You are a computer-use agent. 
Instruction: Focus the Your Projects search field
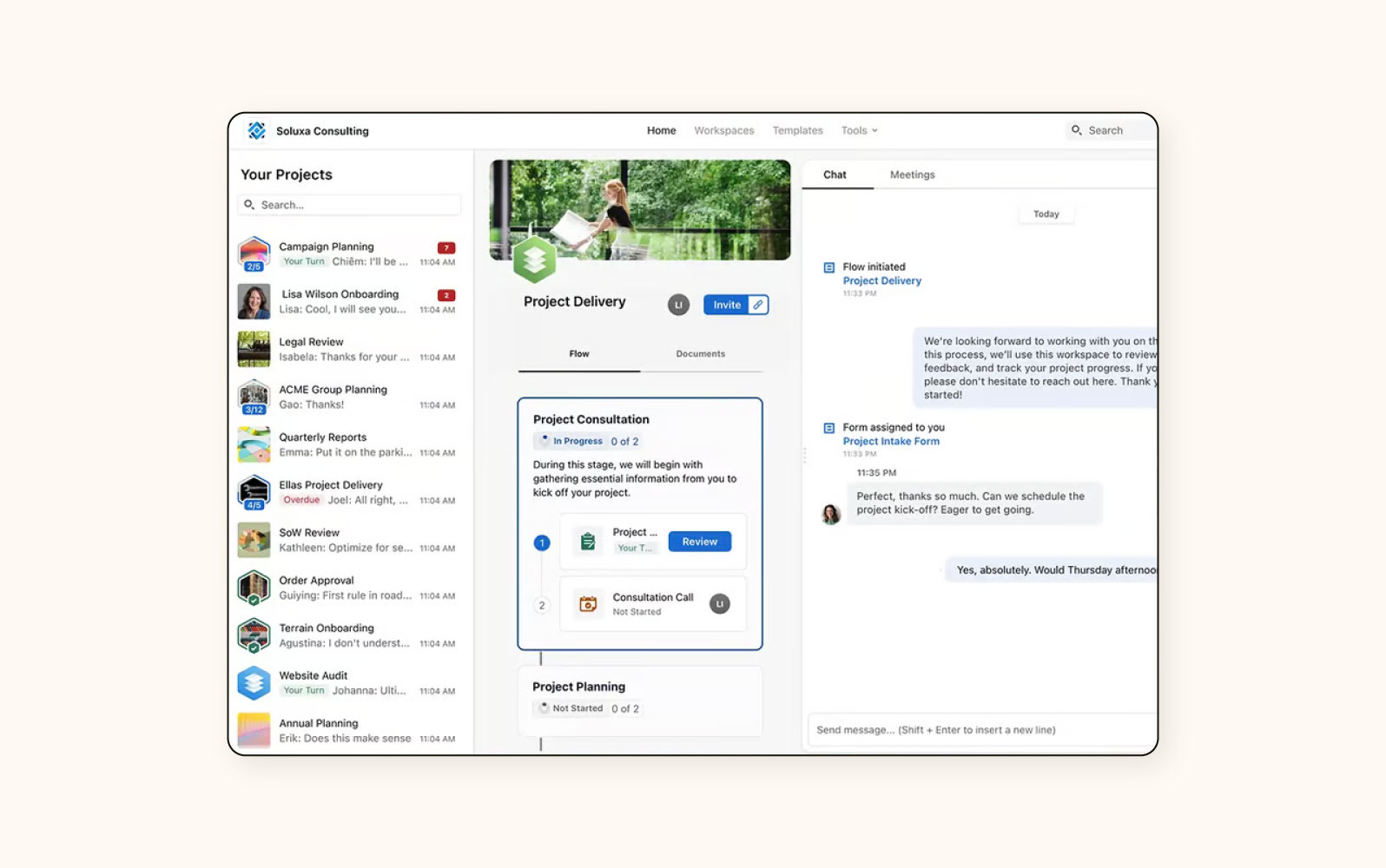(x=349, y=205)
